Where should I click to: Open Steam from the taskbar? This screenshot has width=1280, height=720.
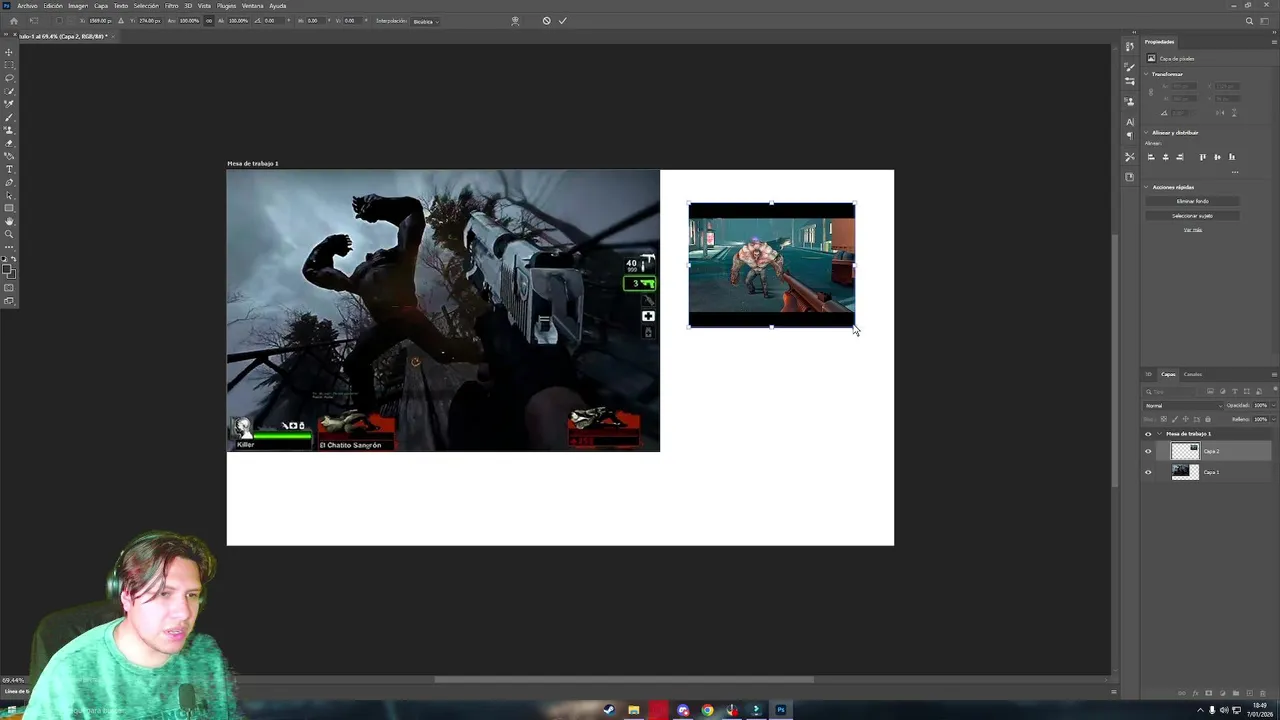point(609,710)
